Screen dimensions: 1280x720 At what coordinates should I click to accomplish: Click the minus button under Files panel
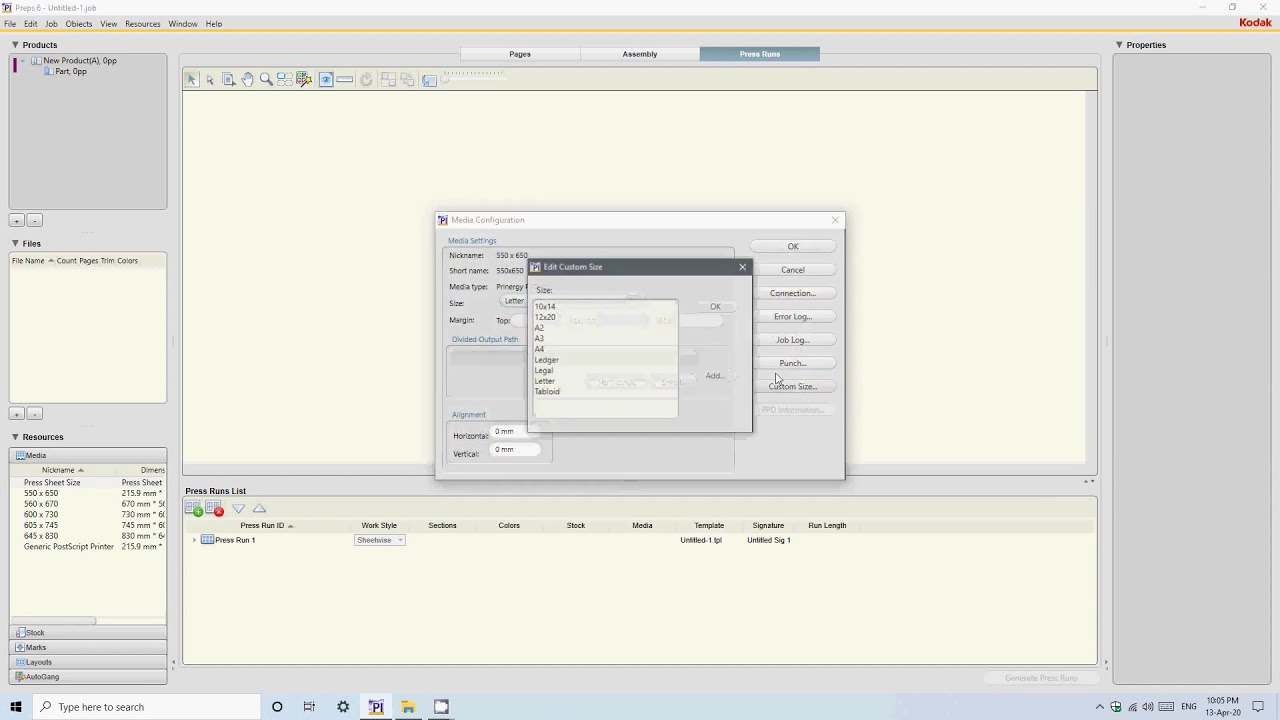tap(34, 414)
